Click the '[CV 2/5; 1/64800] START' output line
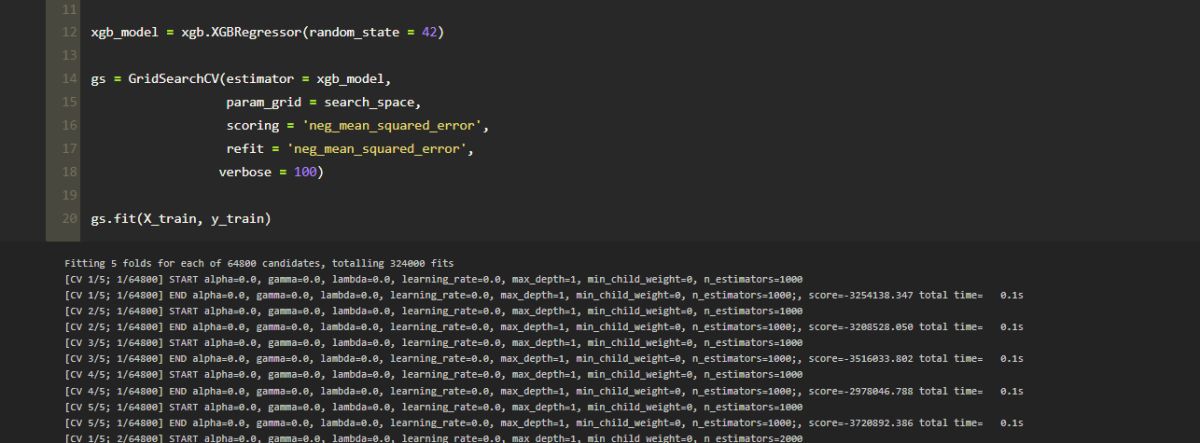 (433, 310)
